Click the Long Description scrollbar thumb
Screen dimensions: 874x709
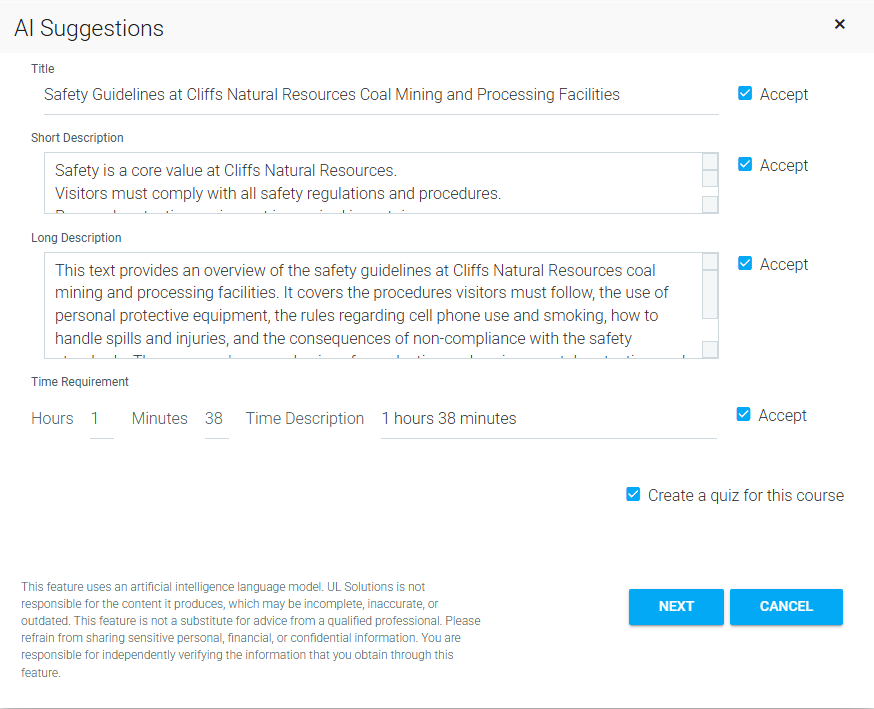coord(710,294)
